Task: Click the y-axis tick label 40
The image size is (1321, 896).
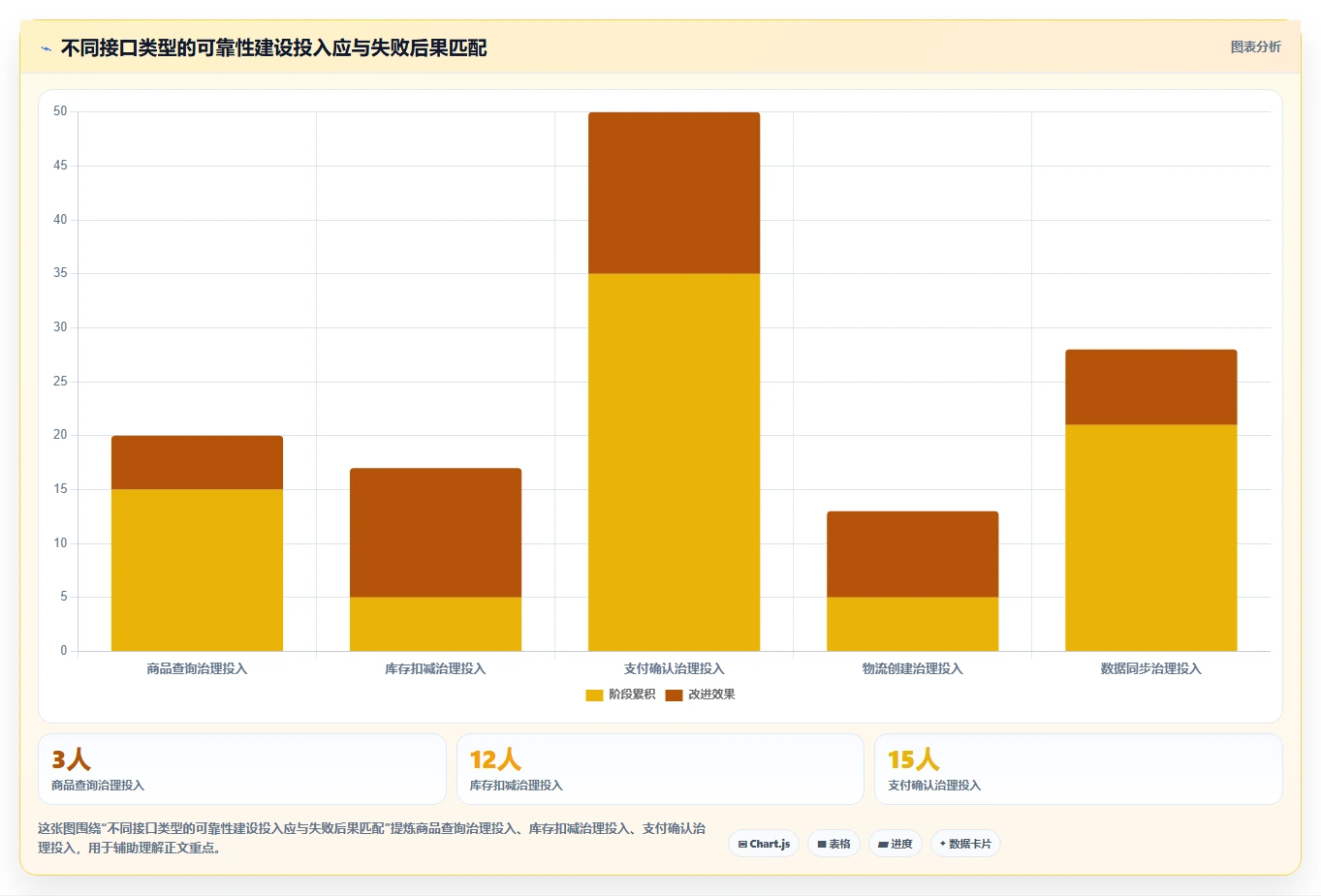Action: pyautogui.click(x=60, y=220)
